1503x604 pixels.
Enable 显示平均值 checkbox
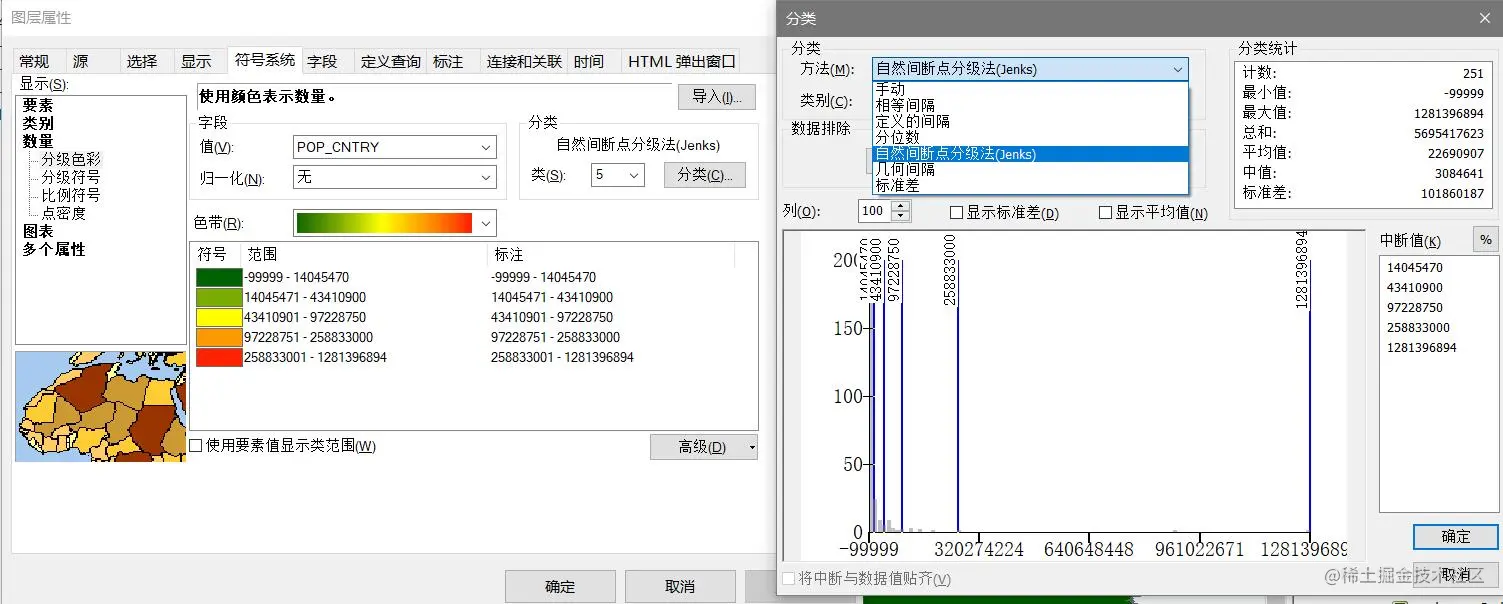coord(1105,213)
